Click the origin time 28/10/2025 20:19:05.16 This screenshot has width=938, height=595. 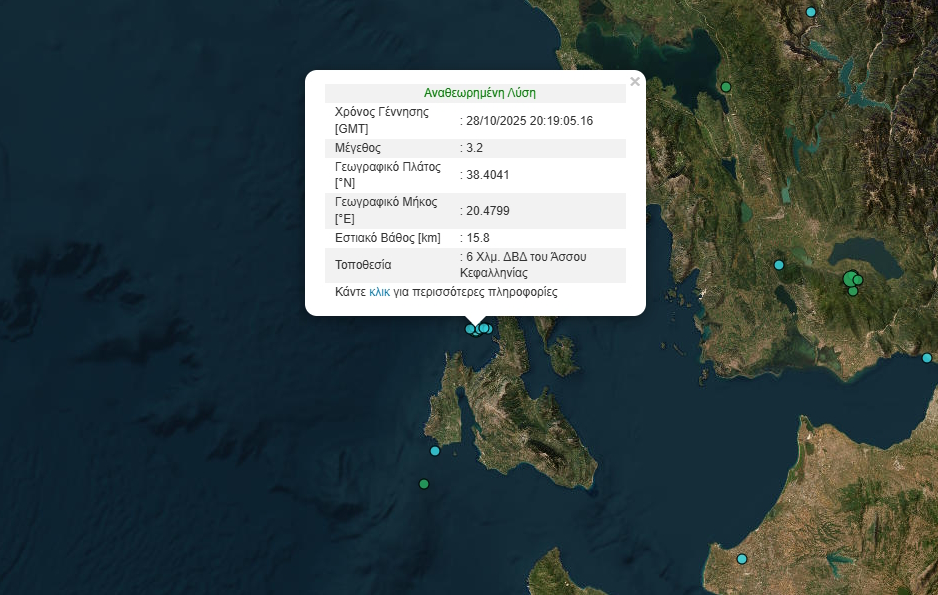(529, 121)
